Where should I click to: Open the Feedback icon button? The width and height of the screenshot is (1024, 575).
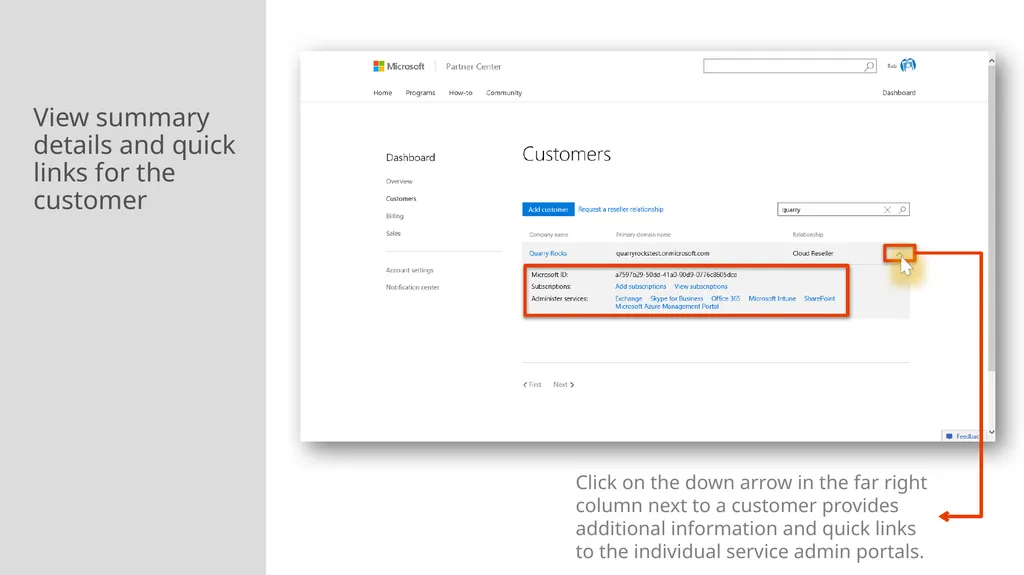[949, 436]
